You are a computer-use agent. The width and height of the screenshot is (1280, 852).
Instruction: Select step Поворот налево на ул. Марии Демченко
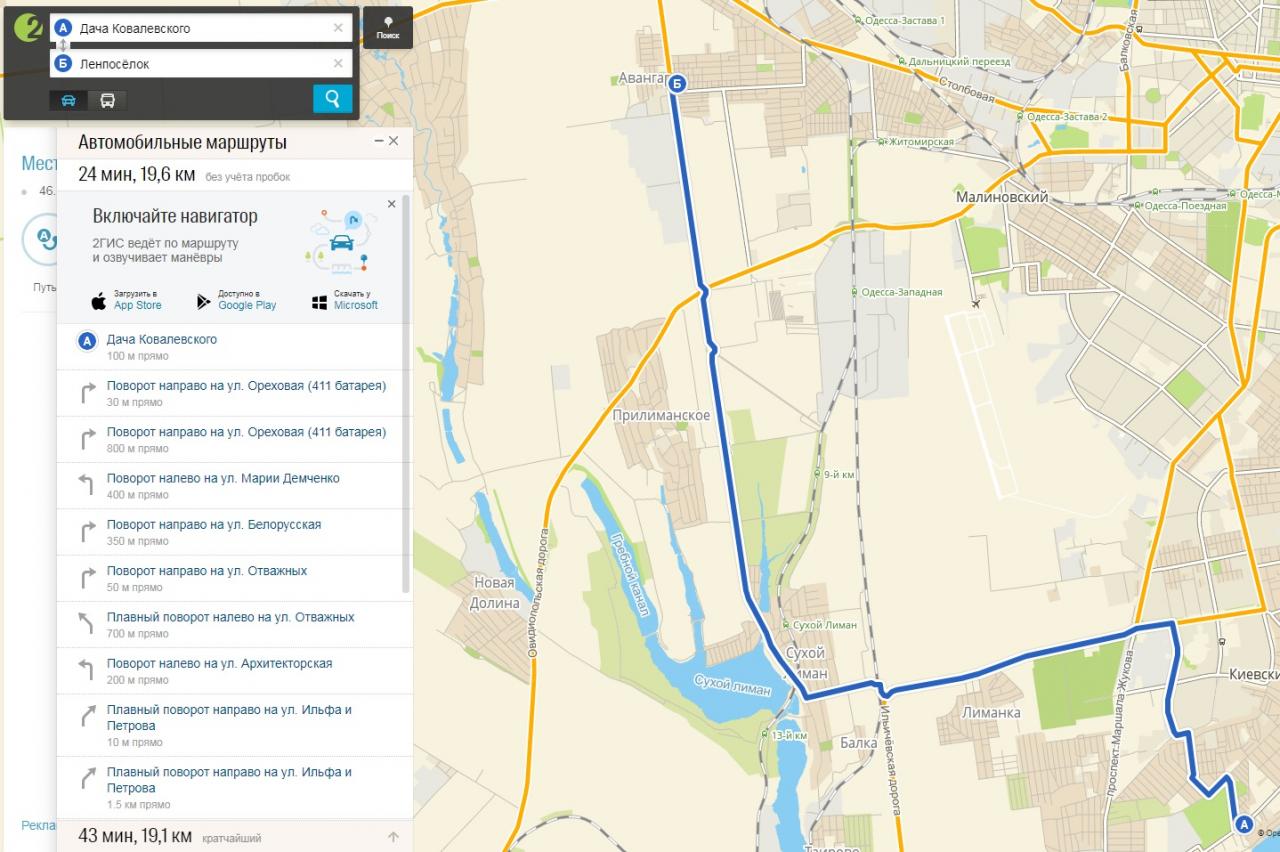point(223,479)
